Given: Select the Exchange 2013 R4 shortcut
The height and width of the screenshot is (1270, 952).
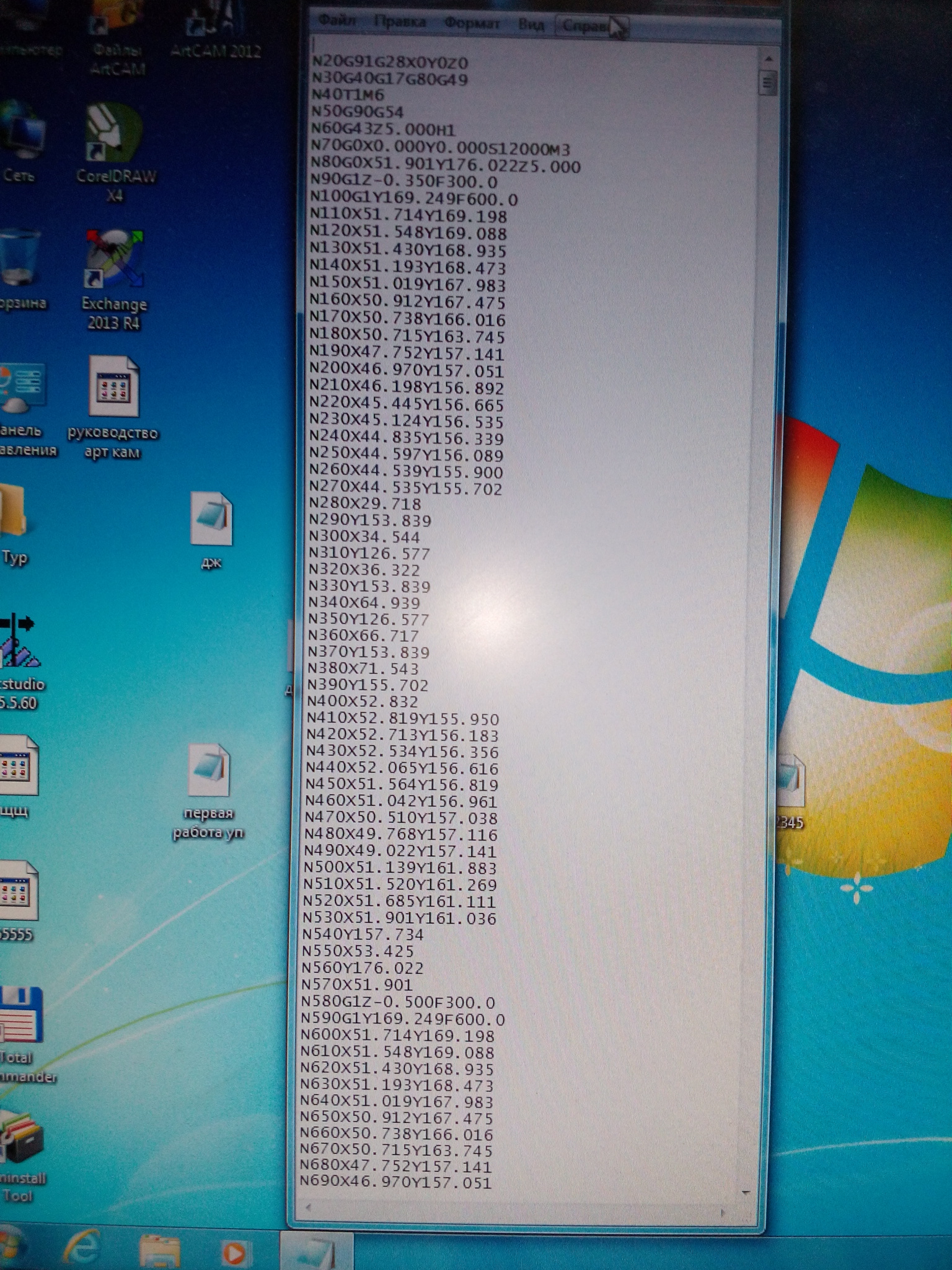Looking at the screenshot, I should (114, 280).
